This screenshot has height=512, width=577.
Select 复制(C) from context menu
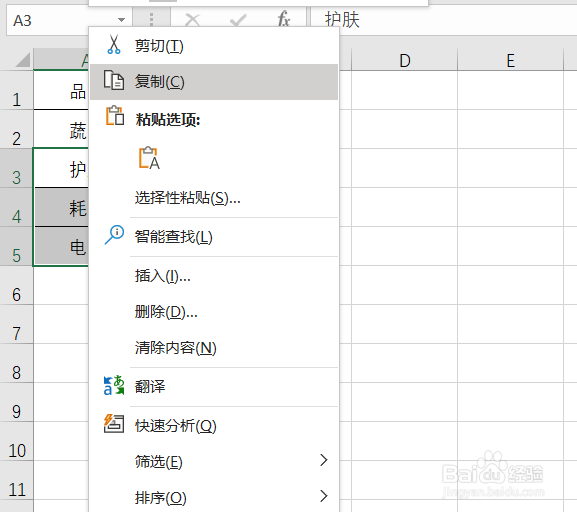[x=214, y=82]
